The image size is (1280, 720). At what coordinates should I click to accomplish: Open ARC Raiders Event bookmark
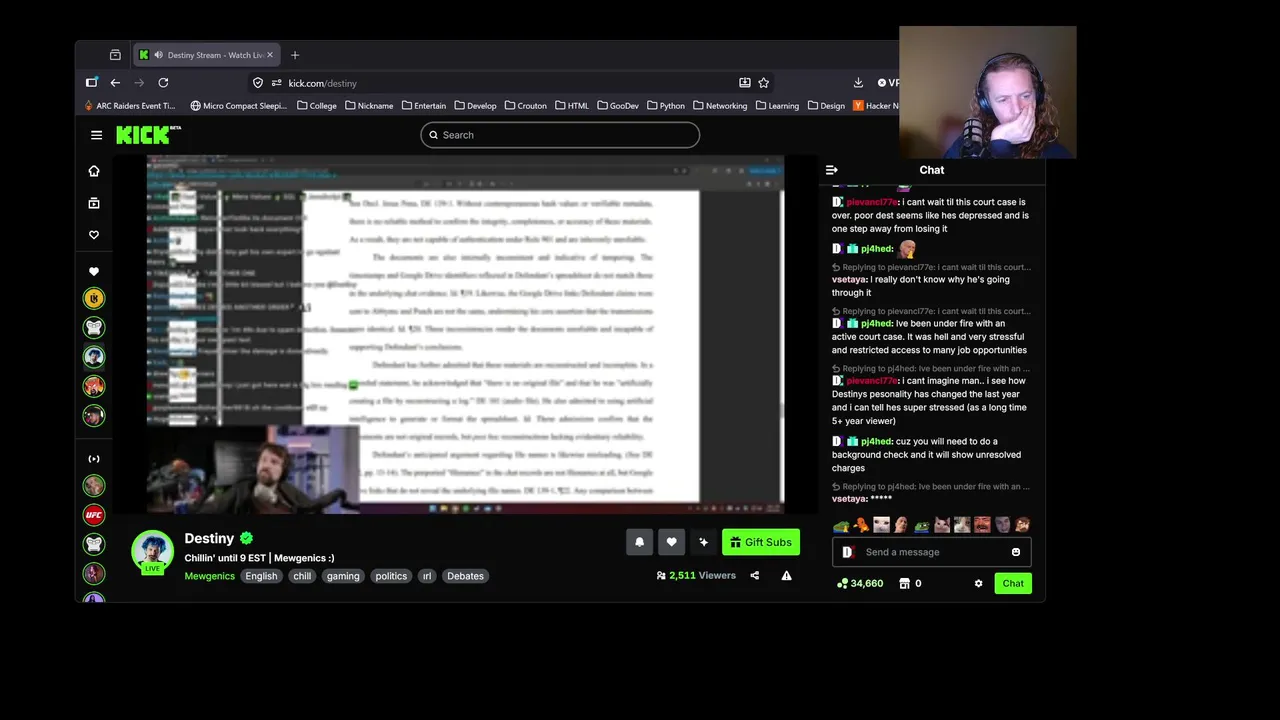128,106
